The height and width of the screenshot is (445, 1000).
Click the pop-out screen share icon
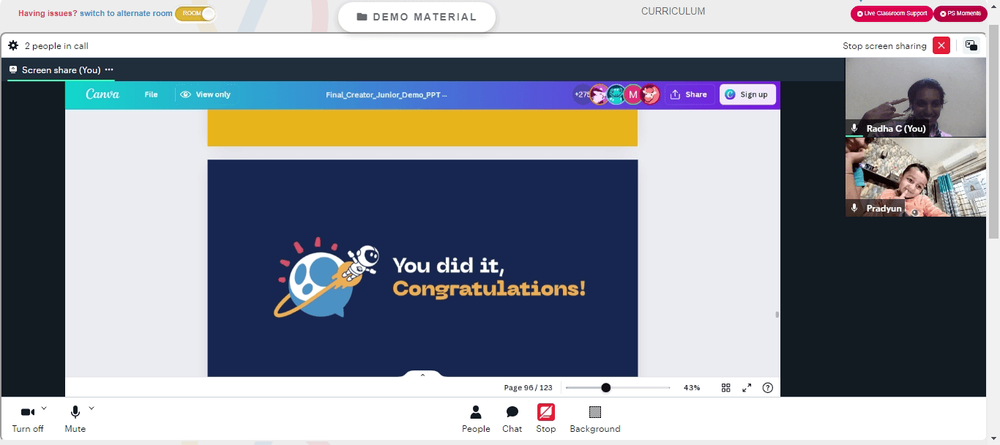tap(971, 45)
